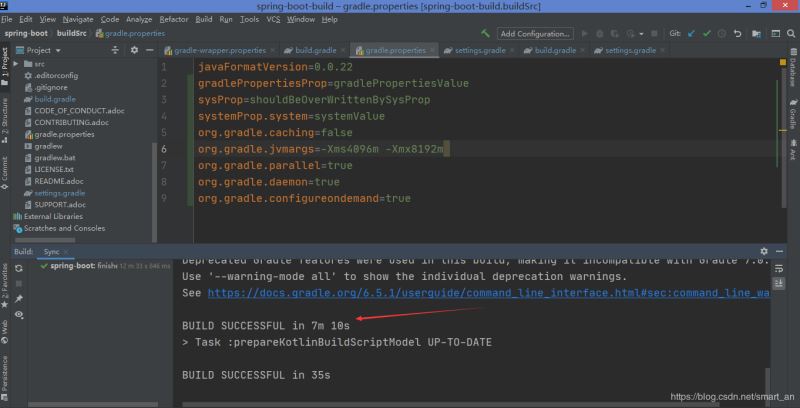This screenshot has width=800, height=408.
Task: Click the Run triangle icon in the toolbar
Action: point(585,34)
